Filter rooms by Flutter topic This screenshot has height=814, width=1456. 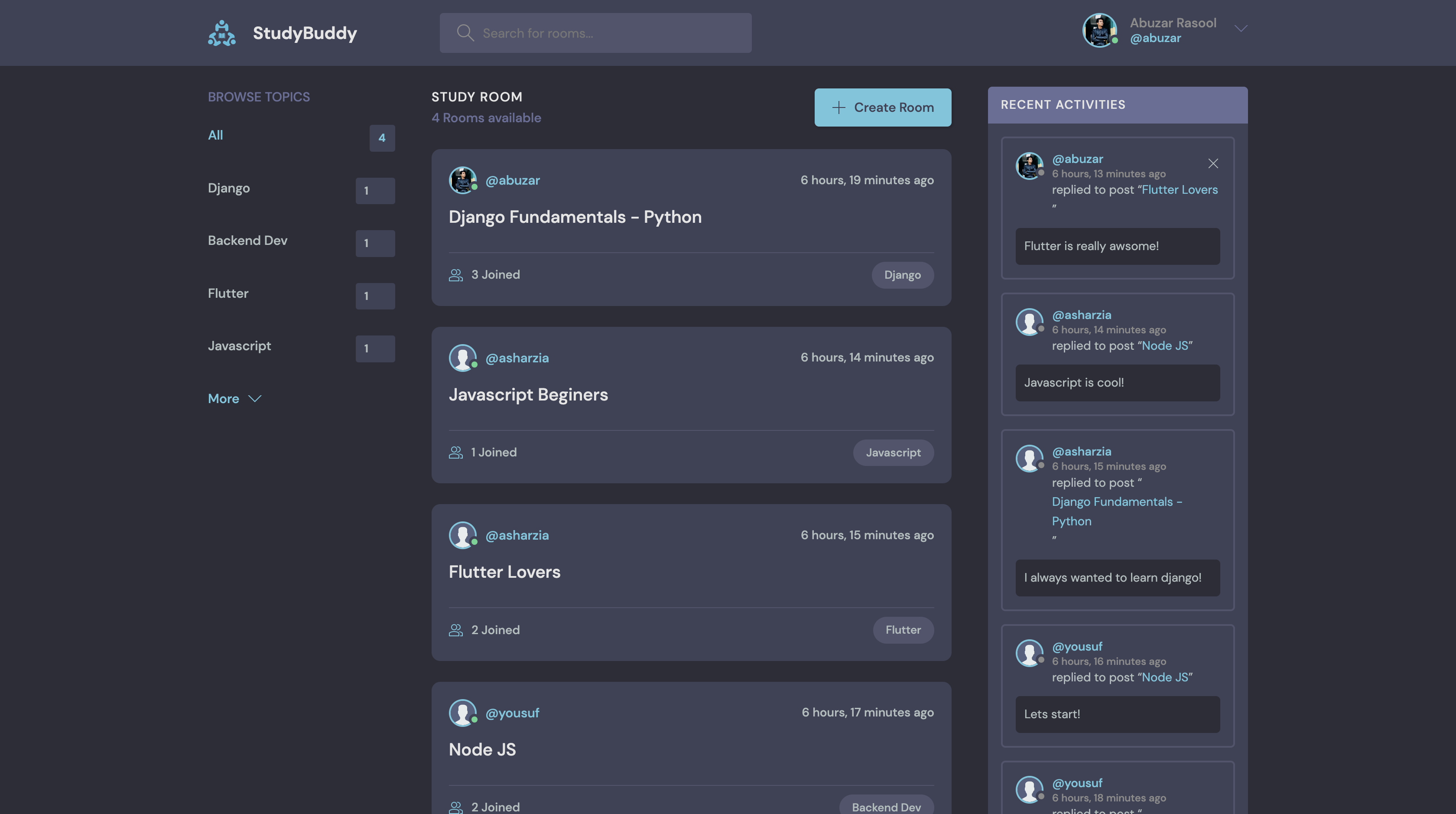[228, 293]
